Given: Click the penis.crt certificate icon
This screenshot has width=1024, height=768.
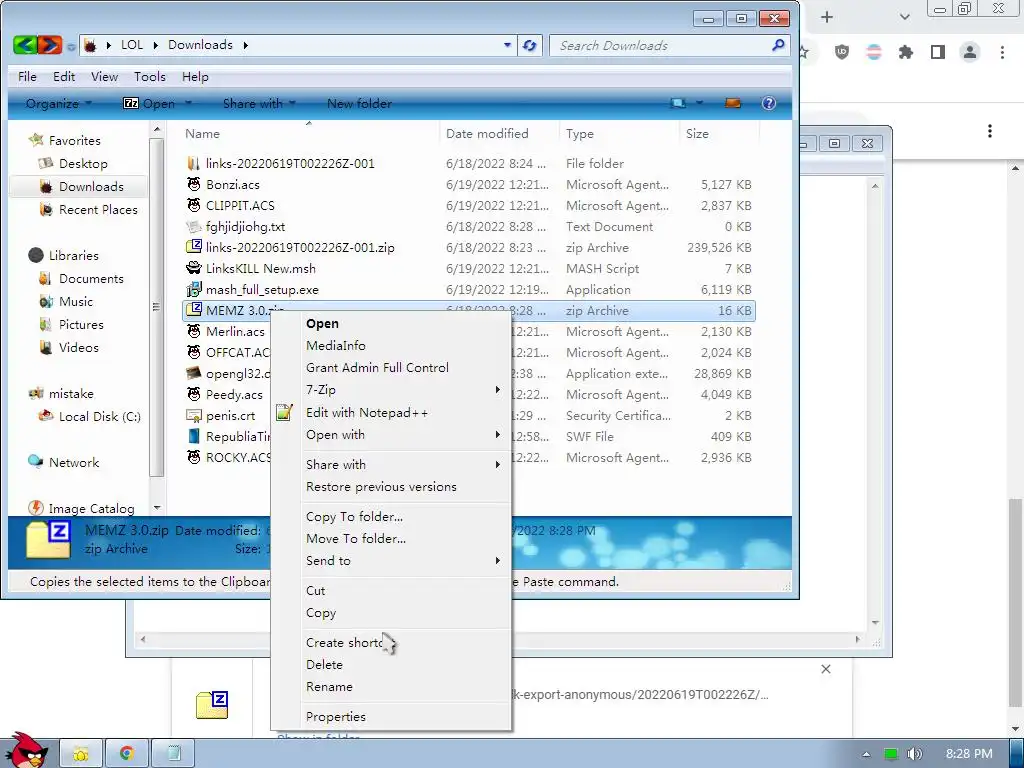Looking at the screenshot, I should coord(194,415).
